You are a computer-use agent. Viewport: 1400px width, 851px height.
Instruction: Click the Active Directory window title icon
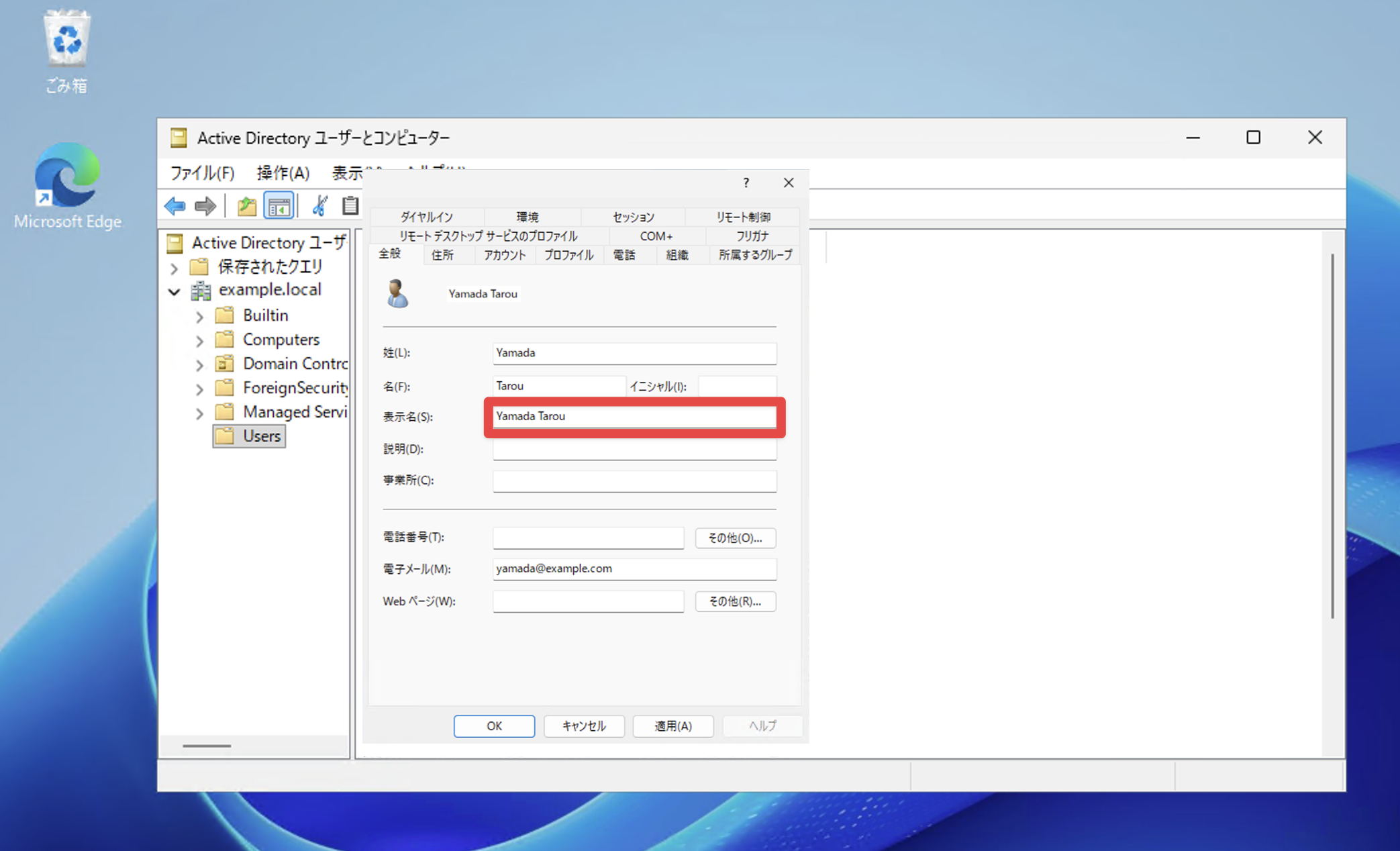[179, 138]
